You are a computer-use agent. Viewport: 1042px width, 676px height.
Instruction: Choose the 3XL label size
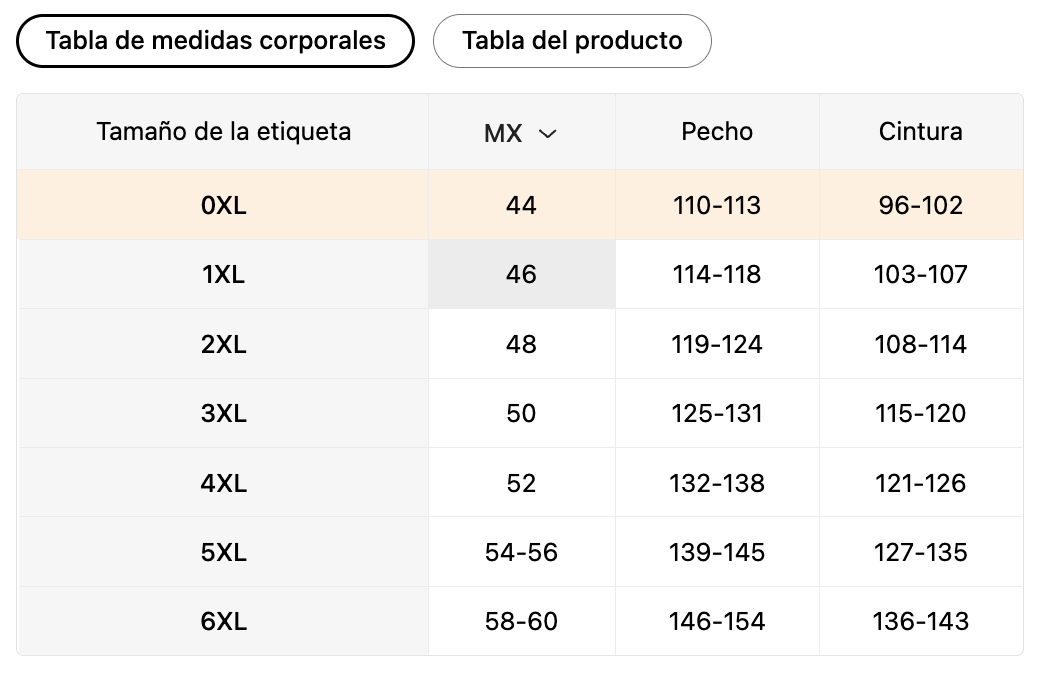tap(223, 413)
